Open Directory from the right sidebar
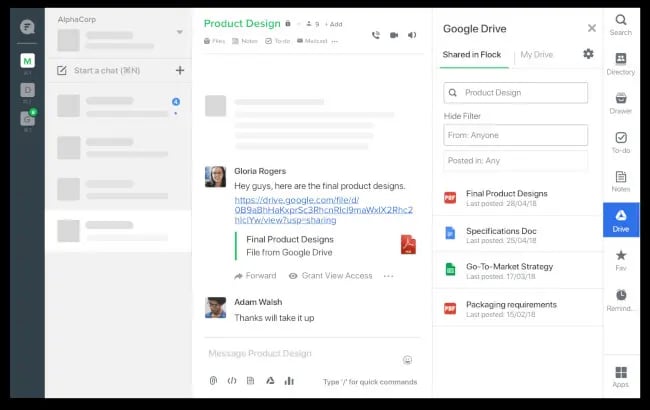Image resolution: width=650 pixels, height=410 pixels. pos(621,64)
